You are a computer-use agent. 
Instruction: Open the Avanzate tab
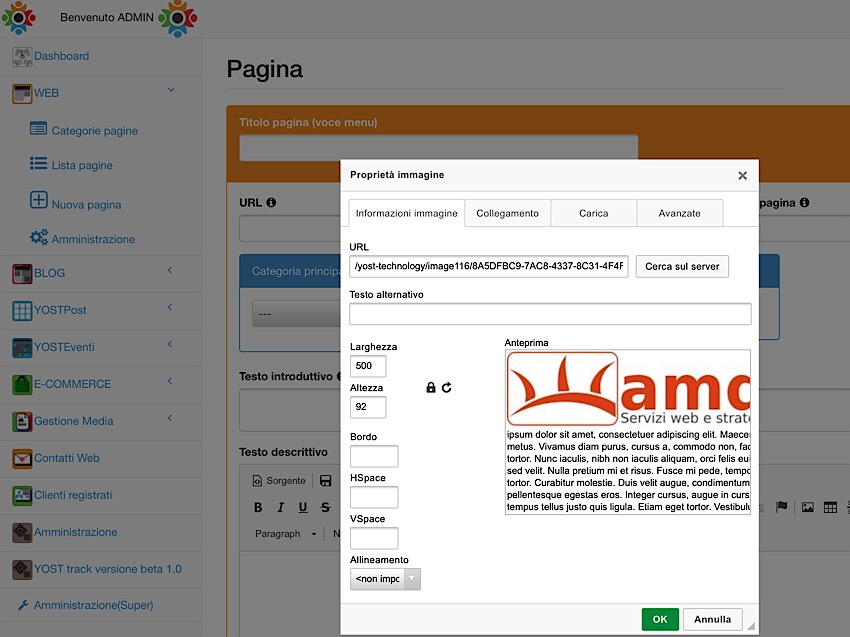(679, 213)
